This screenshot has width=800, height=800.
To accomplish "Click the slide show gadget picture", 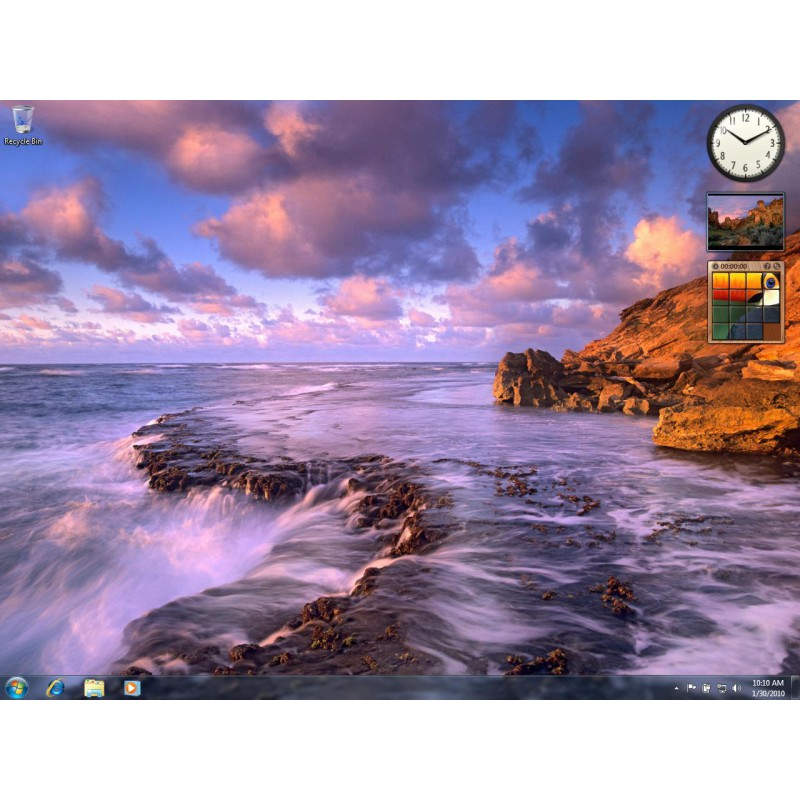I will click(745, 222).
